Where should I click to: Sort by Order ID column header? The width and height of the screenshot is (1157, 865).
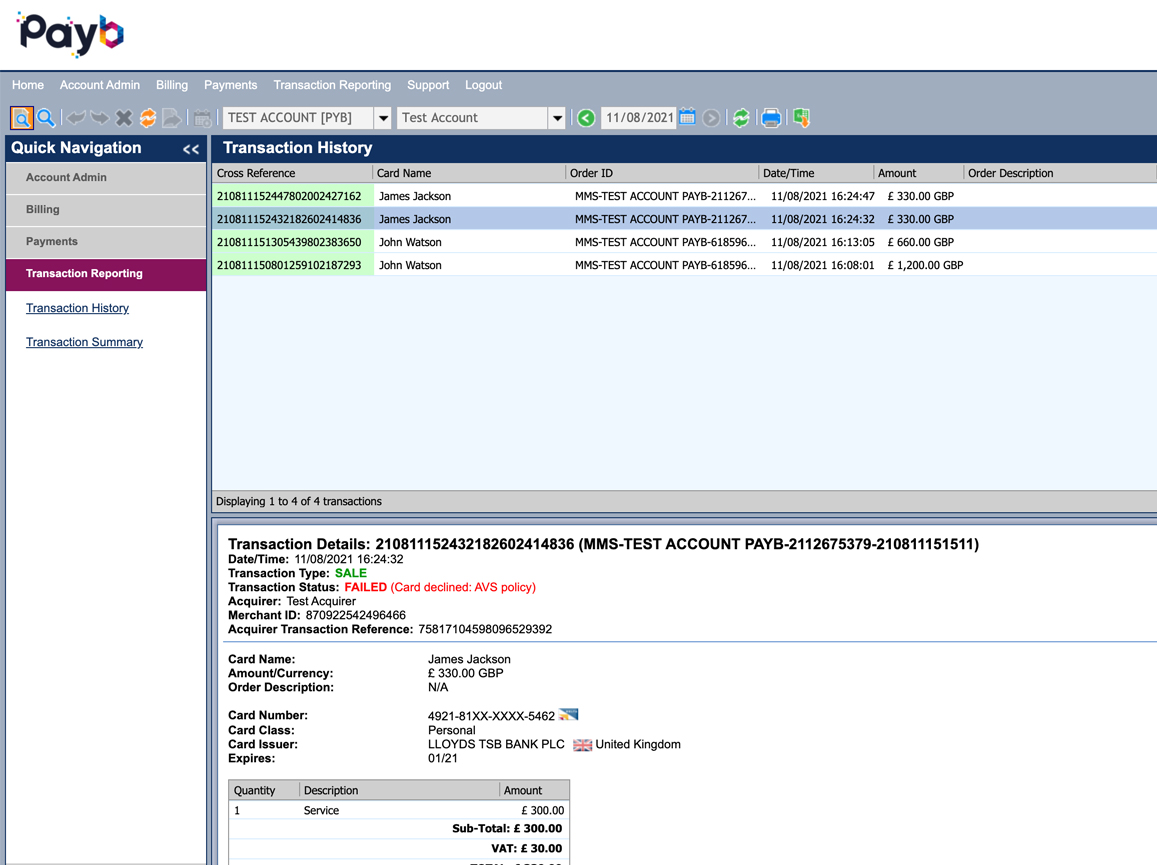pos(662,173)
